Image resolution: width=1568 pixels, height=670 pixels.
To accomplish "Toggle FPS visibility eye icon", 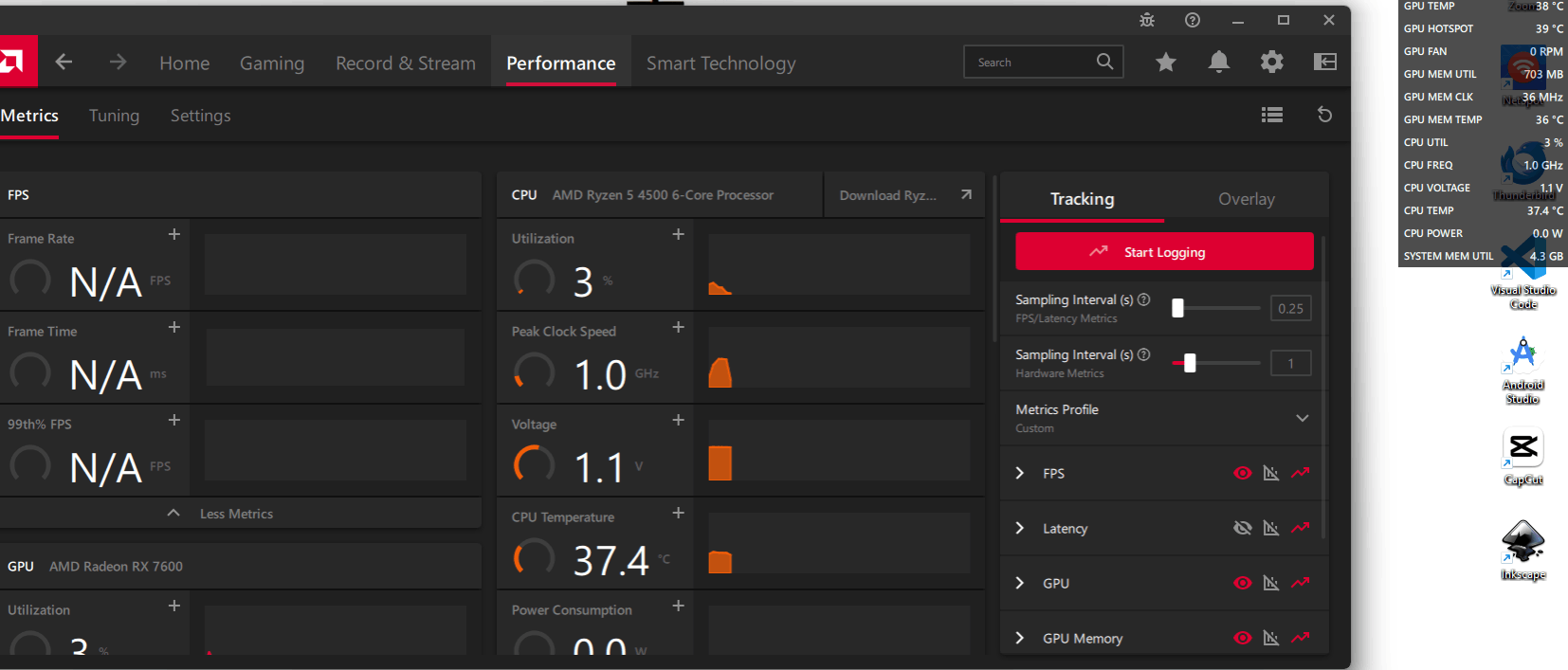I will click(x=1243, y=473).
